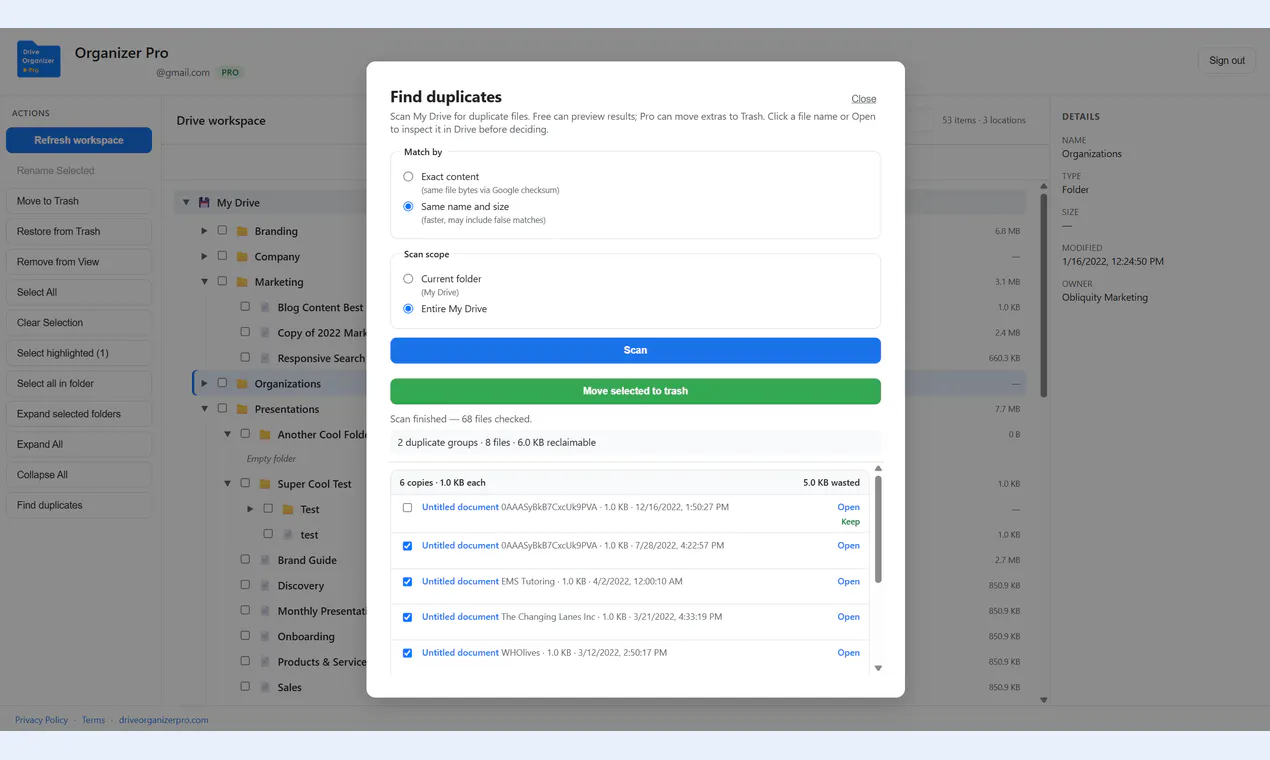Click Select All action

79,292
